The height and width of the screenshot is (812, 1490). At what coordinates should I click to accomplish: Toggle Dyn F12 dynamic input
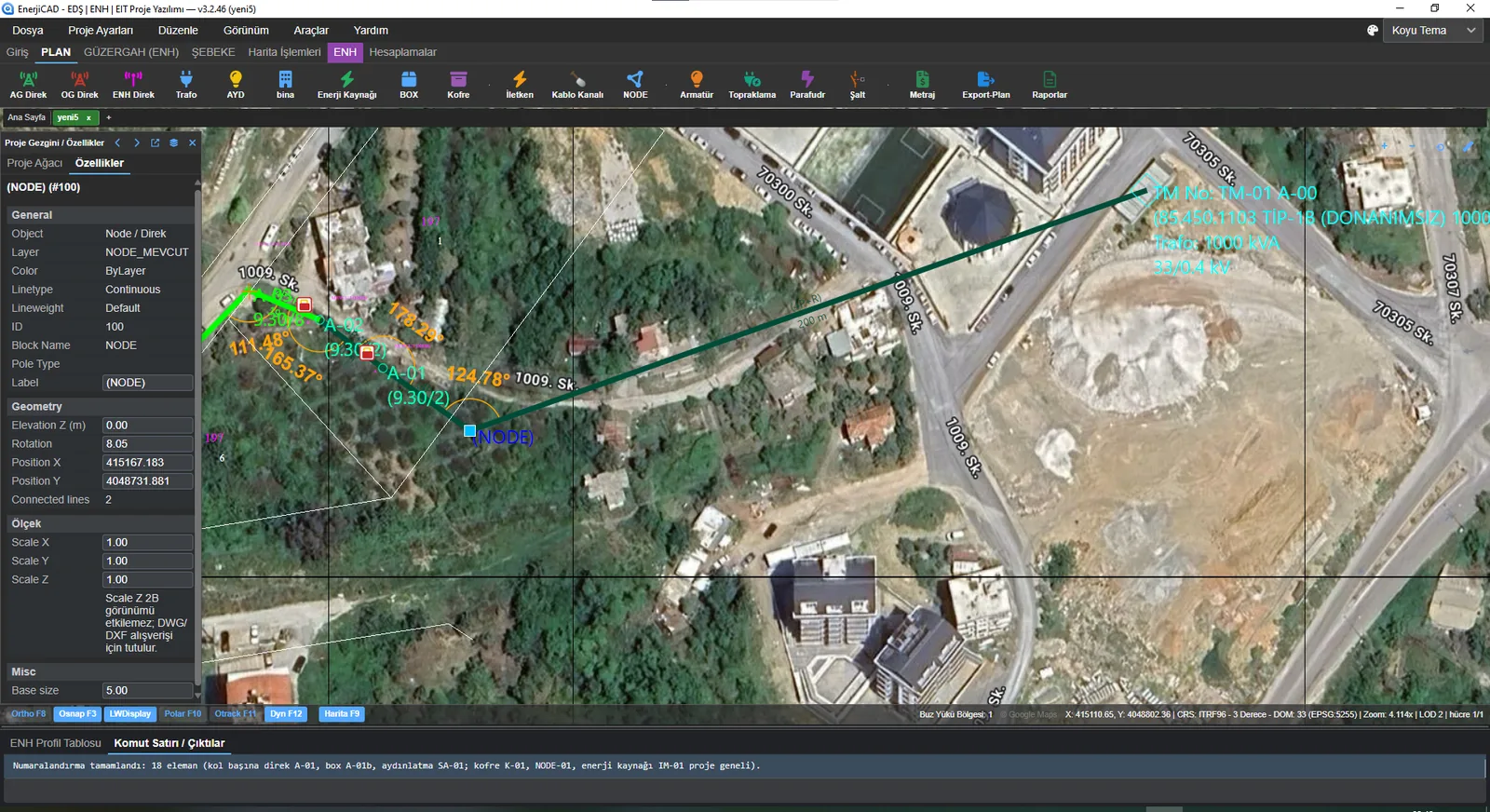(x=286, y=714)
